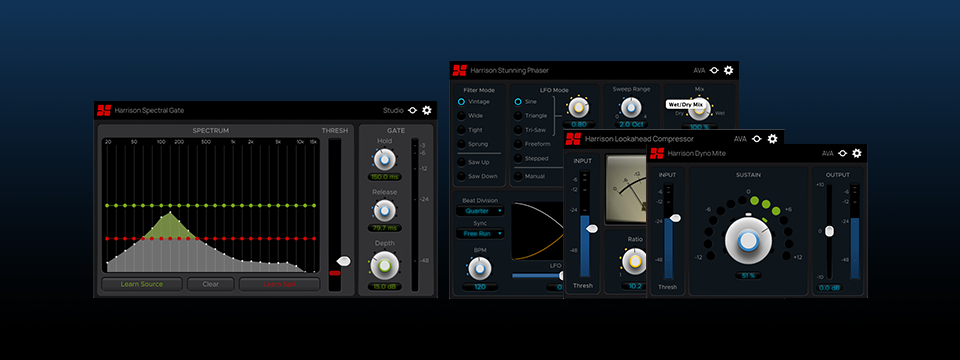Image resolution: width=960 pixels, height=360 pixels.
Task: Click the Learn Source button
Action: click(x=142, y=284)
